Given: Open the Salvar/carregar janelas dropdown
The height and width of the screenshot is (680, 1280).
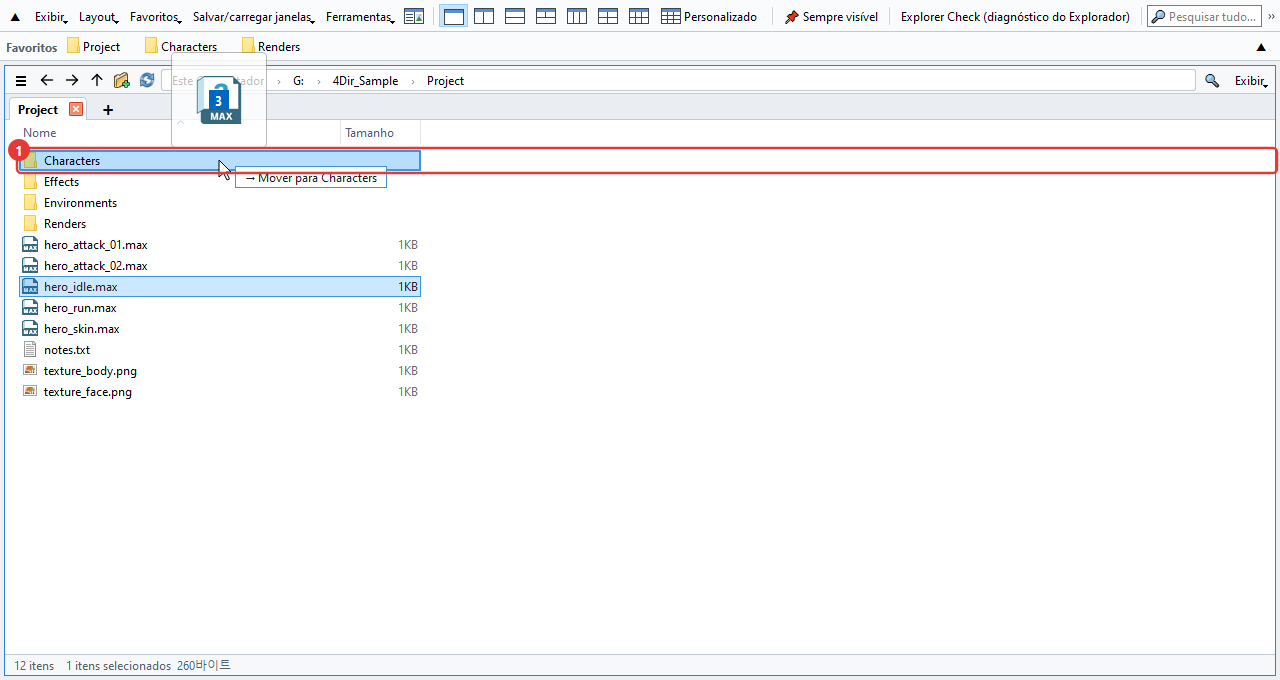Looking at the screenshot, I should (x=254, y=17).
